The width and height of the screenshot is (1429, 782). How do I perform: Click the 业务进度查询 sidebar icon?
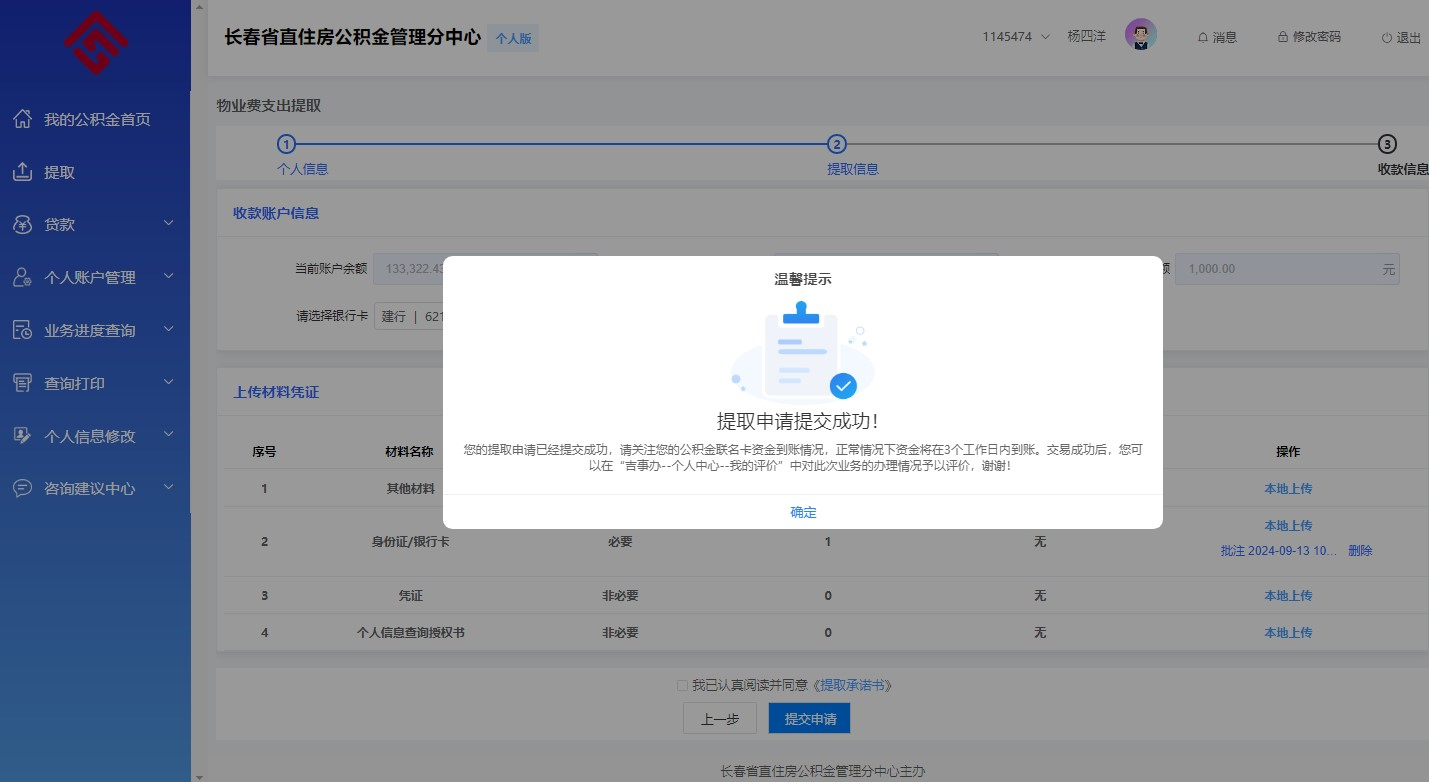[23, 331]
